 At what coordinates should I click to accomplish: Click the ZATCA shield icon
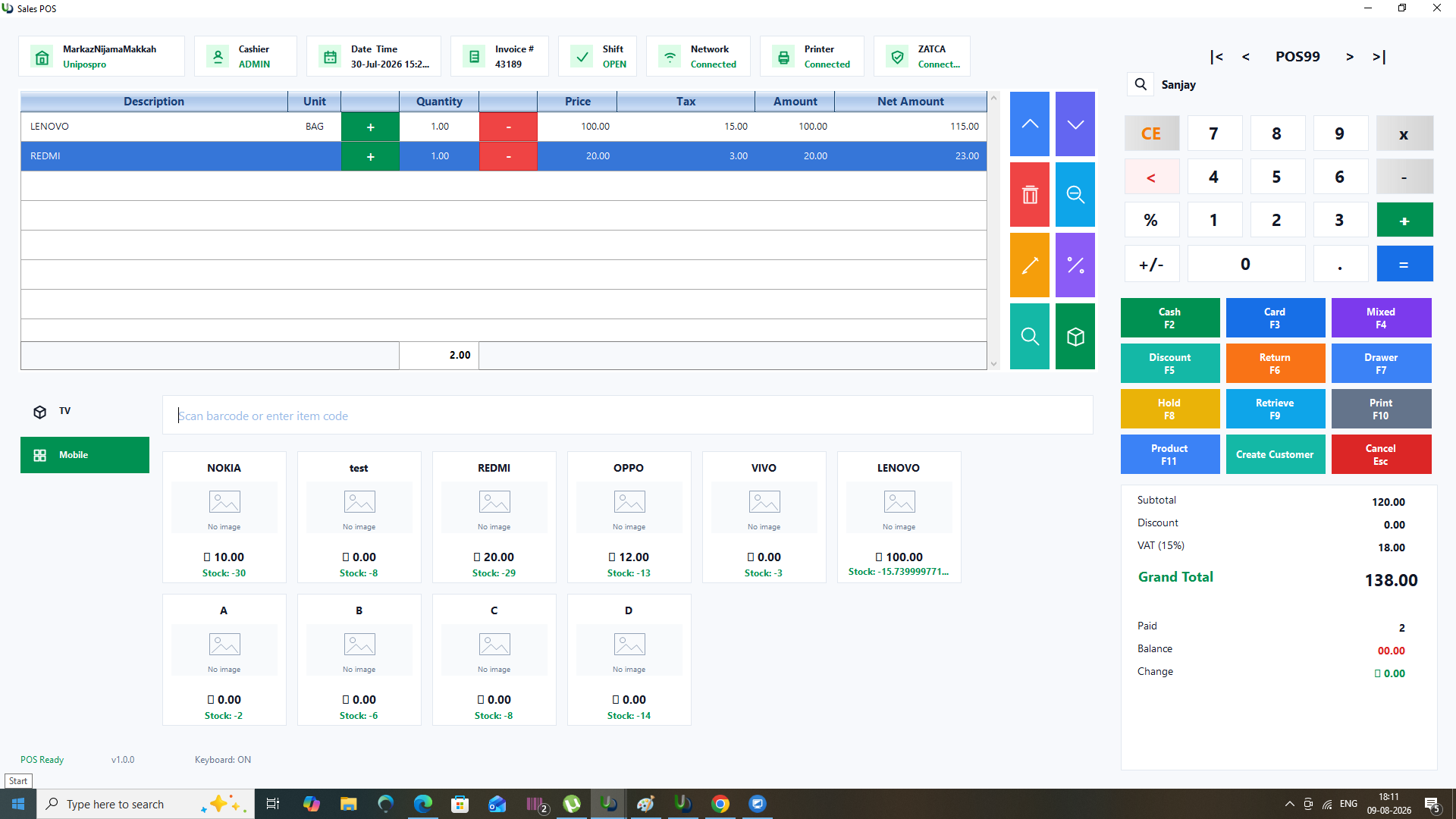pos(898,57)
